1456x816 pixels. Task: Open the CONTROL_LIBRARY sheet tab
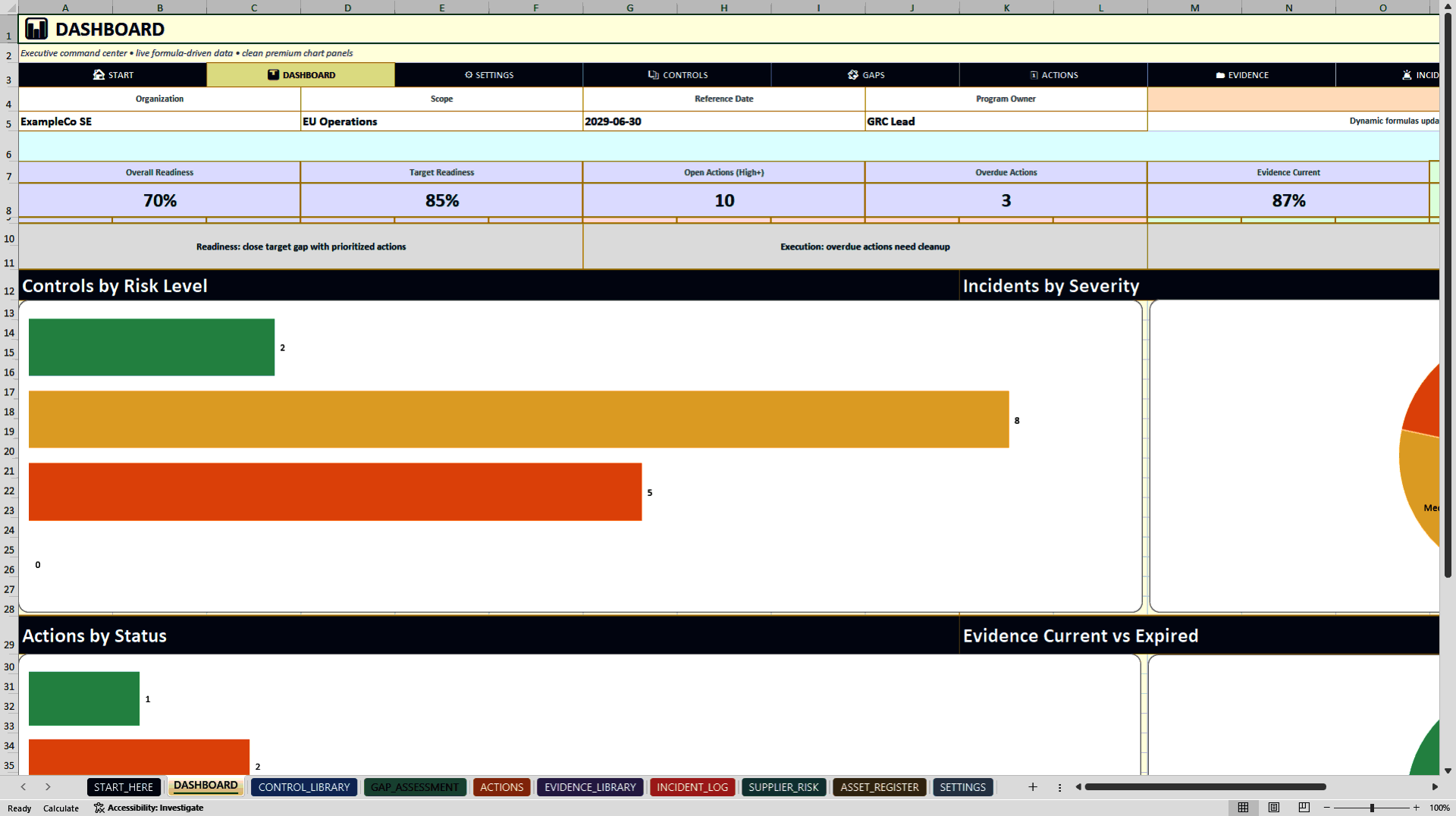[304, 787]
